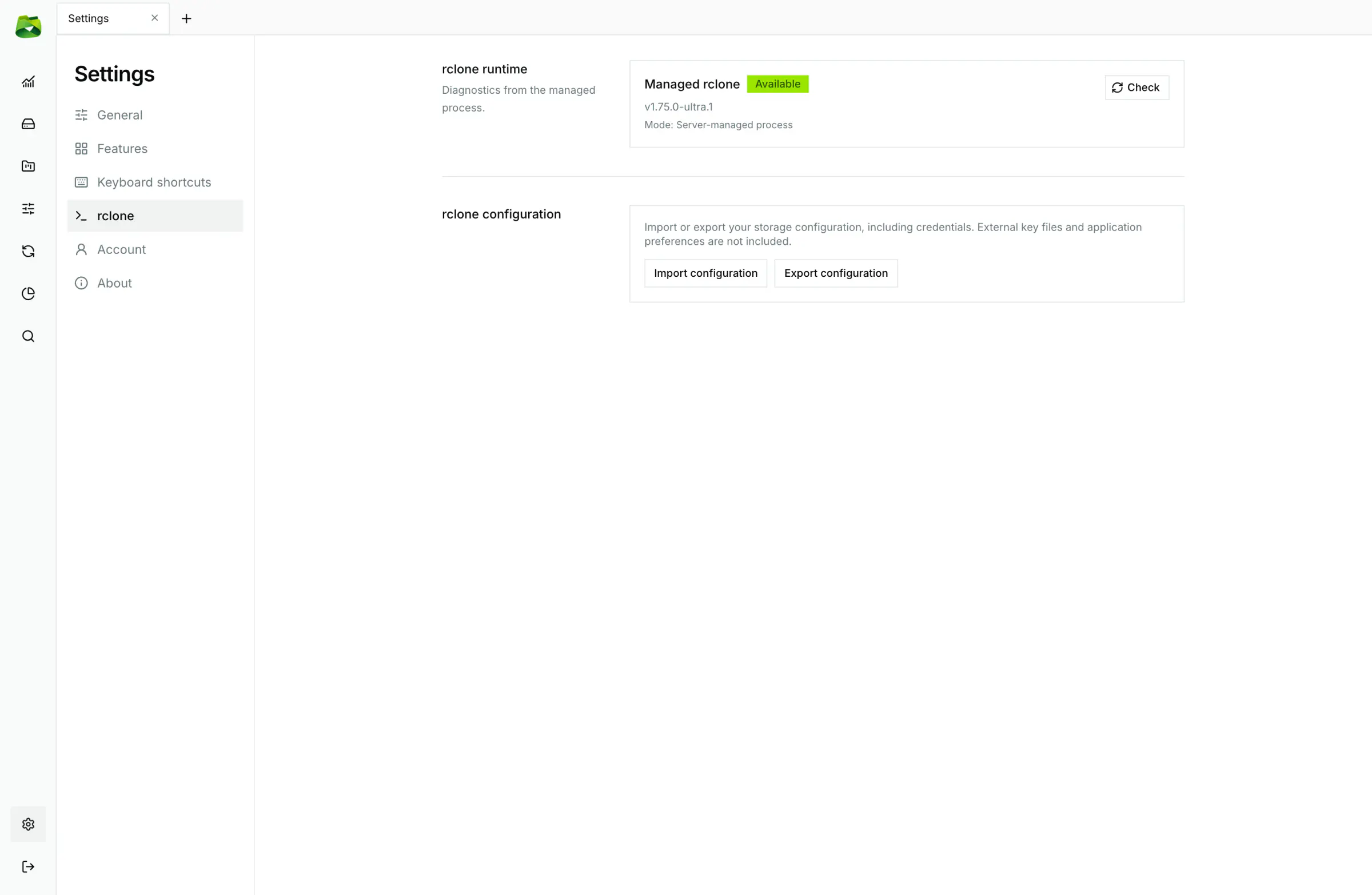Click 'Mode: Server-managed process' text
The image size is (1372, 895).
(717, 125)
